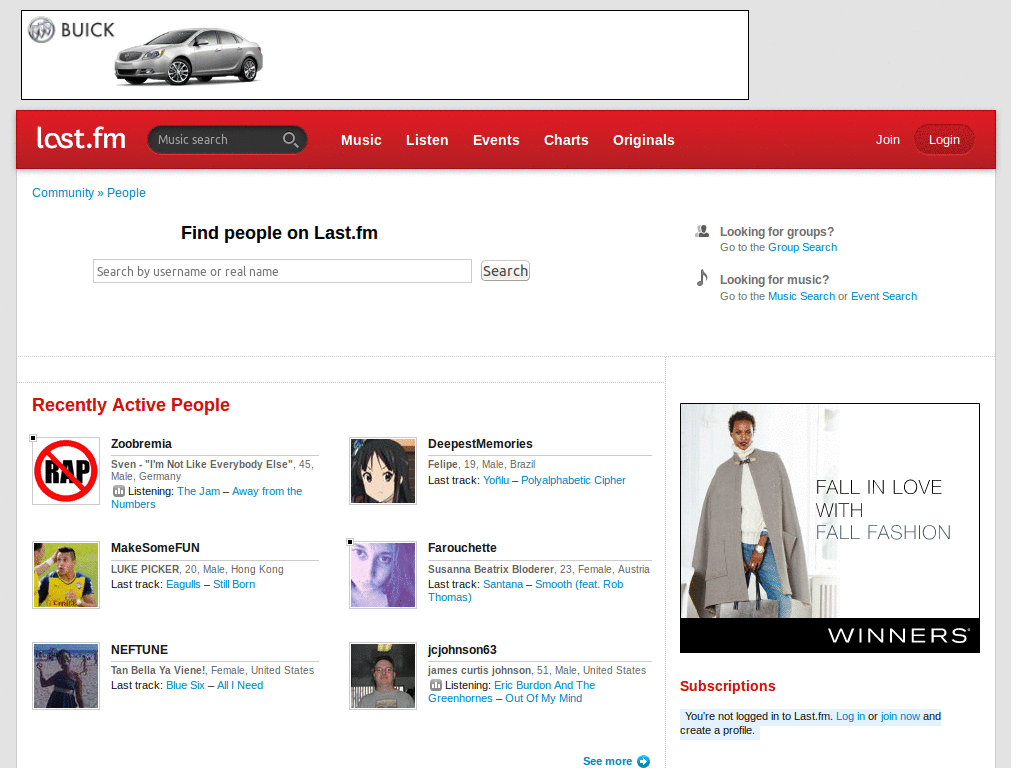
Task: Click Zoobremia's listening now icon
Action: 118,491
